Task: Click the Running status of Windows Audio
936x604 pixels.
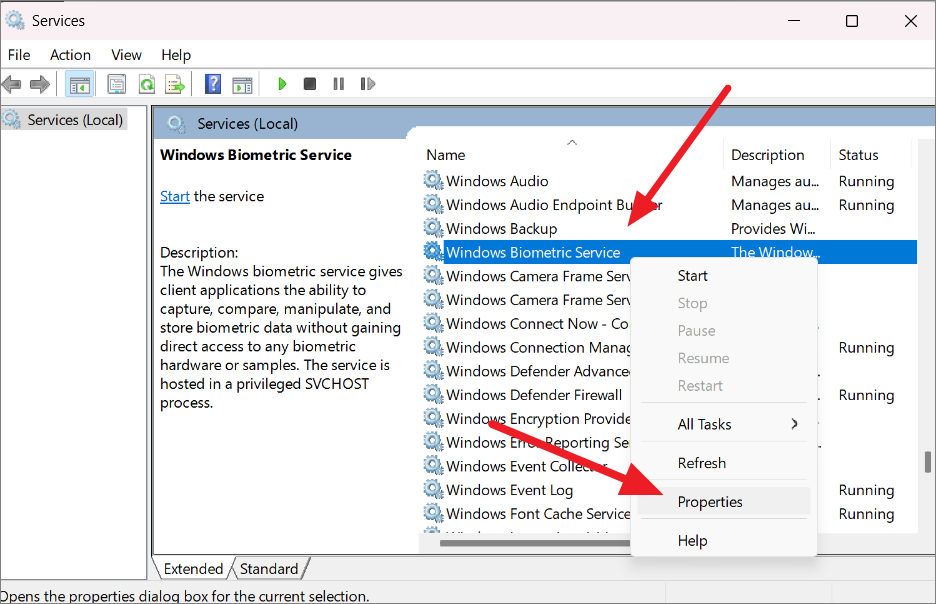Action: pyautogui.click(x=866, y=181)
